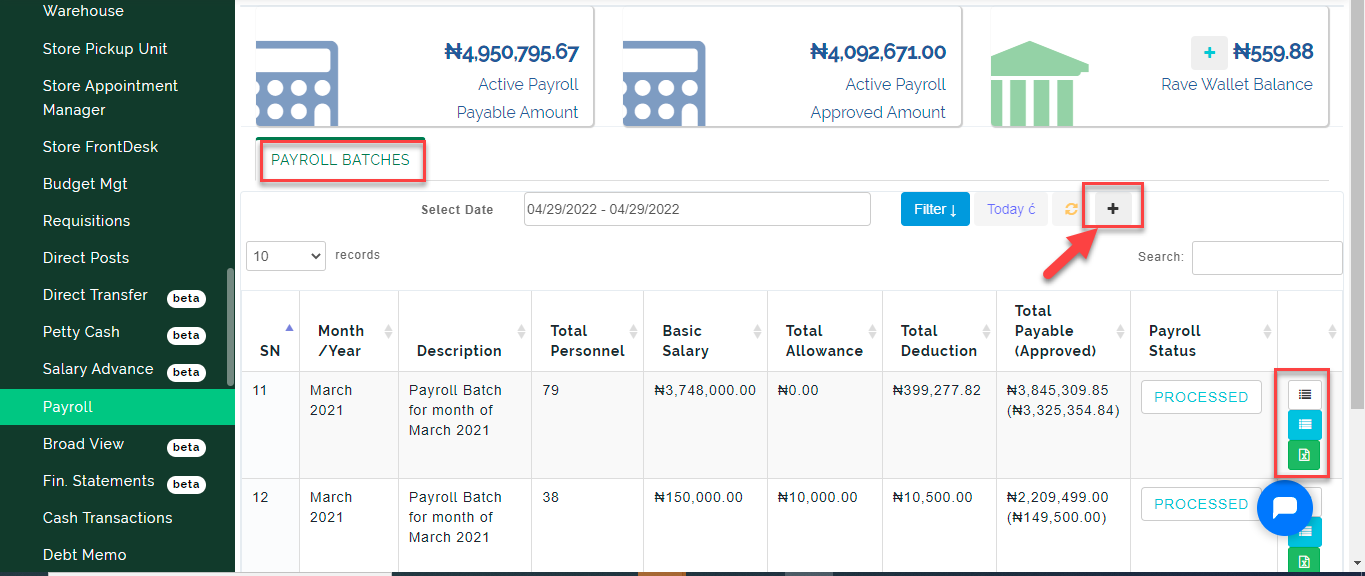This screenshot has width=1365, height=576.
Task: Open Fin. Statements in sidebar
Action: click(98, 481)
